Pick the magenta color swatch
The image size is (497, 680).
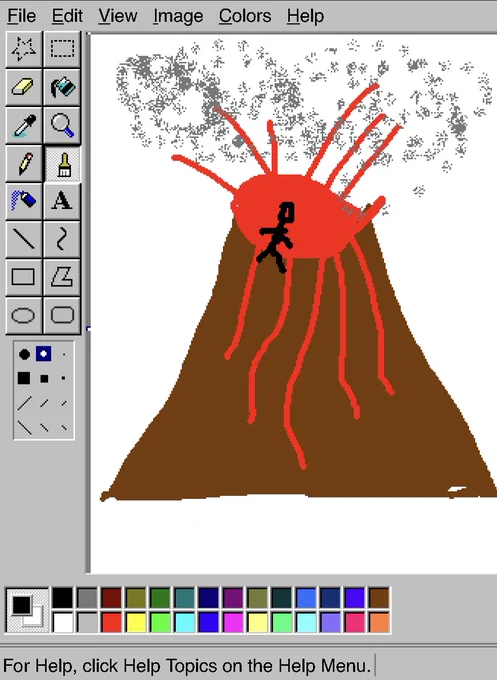coord(233,622)
